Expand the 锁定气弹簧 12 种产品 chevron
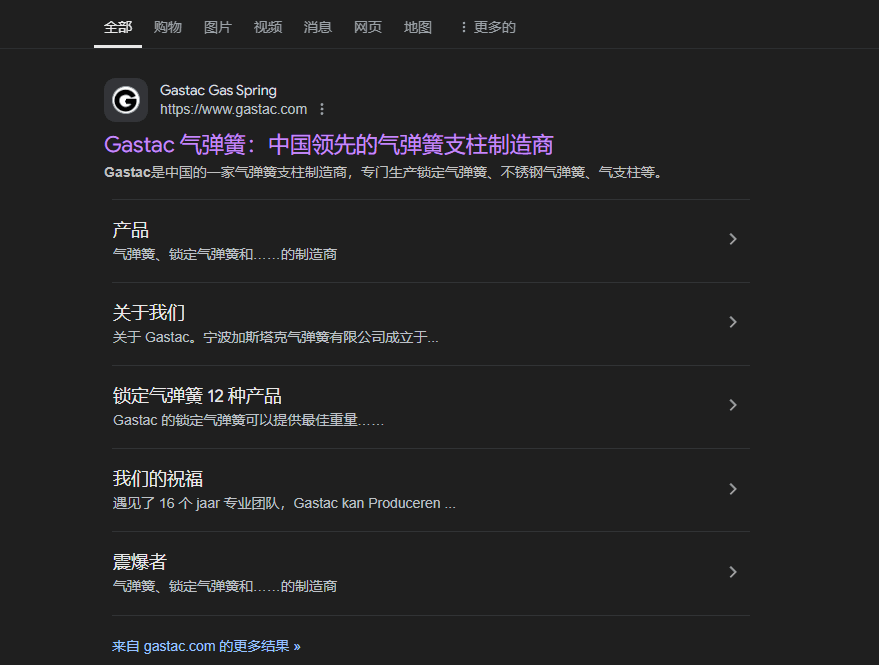879x665 pixels. 733,405
